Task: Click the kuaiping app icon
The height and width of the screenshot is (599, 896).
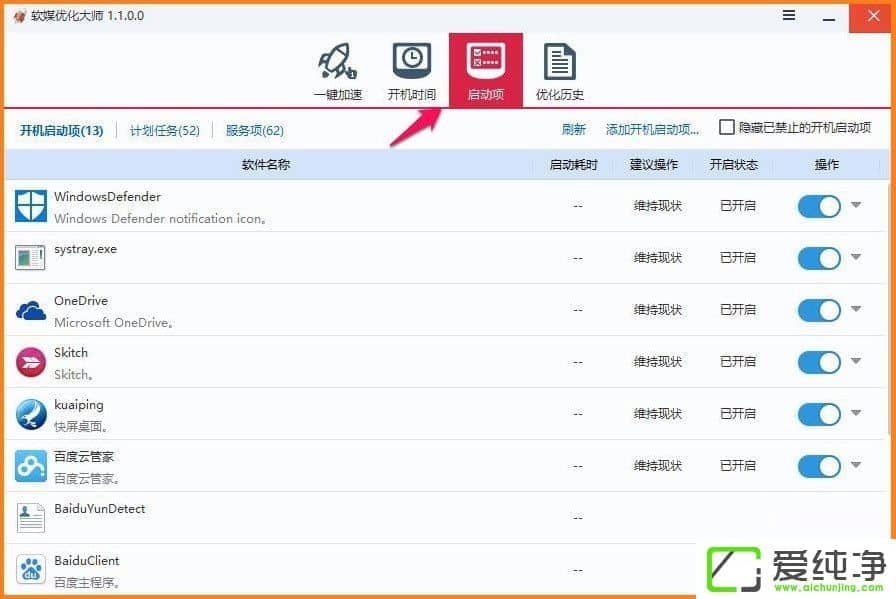Action: coord(31,414)
